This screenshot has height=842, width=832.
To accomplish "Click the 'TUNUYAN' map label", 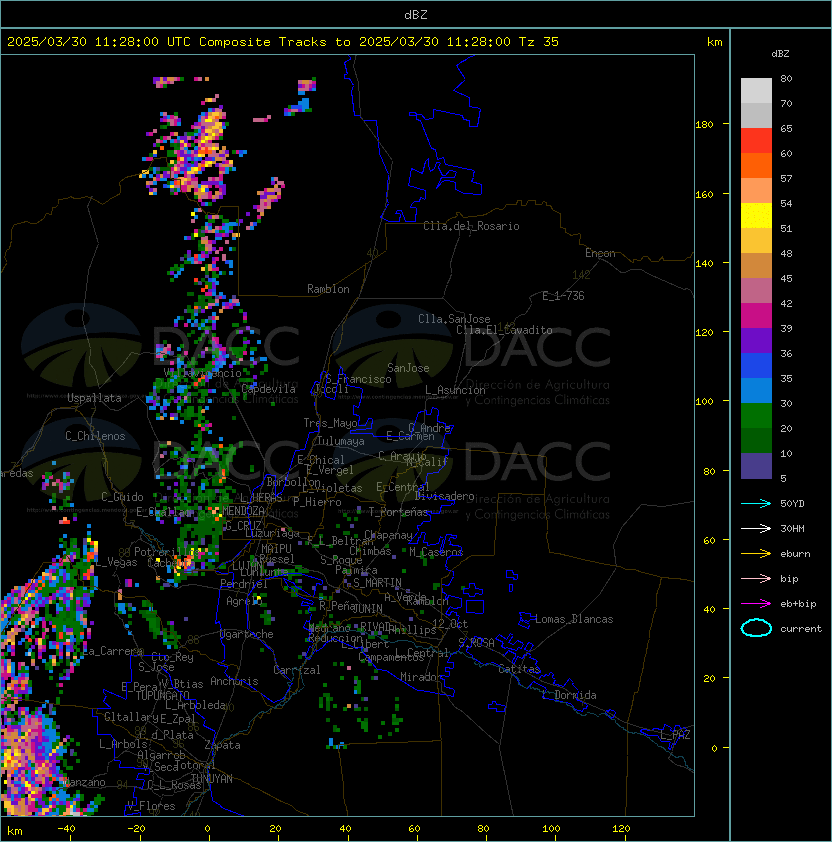I will 212,779.
